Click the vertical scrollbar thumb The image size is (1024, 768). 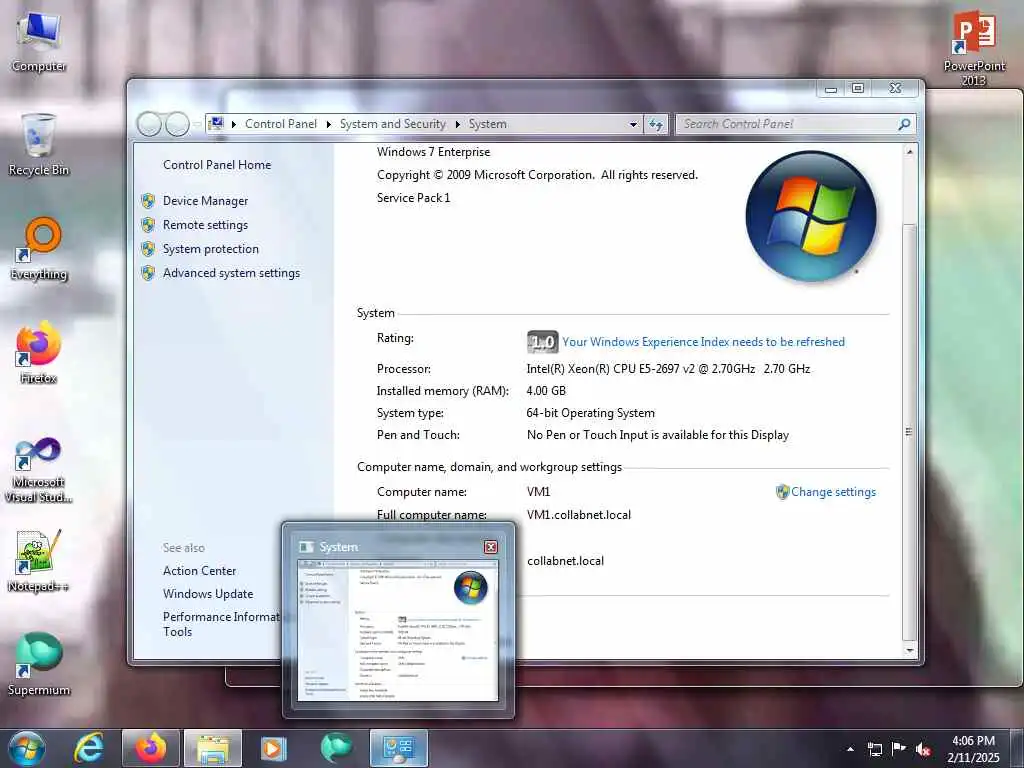pyautogui.click(x=909, y=432)
